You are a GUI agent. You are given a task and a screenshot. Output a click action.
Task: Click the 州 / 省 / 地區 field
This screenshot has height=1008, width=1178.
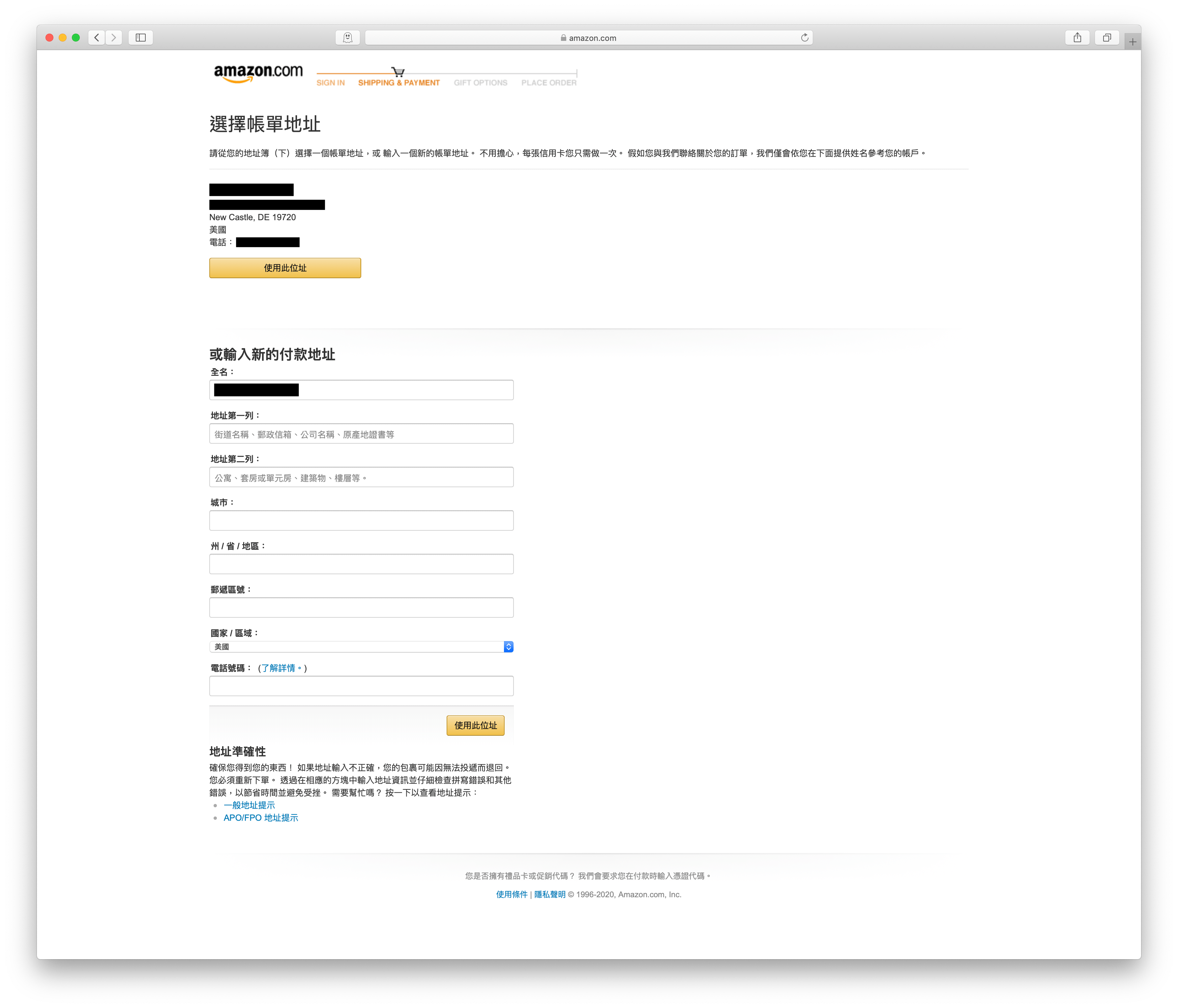coord(361,564)
